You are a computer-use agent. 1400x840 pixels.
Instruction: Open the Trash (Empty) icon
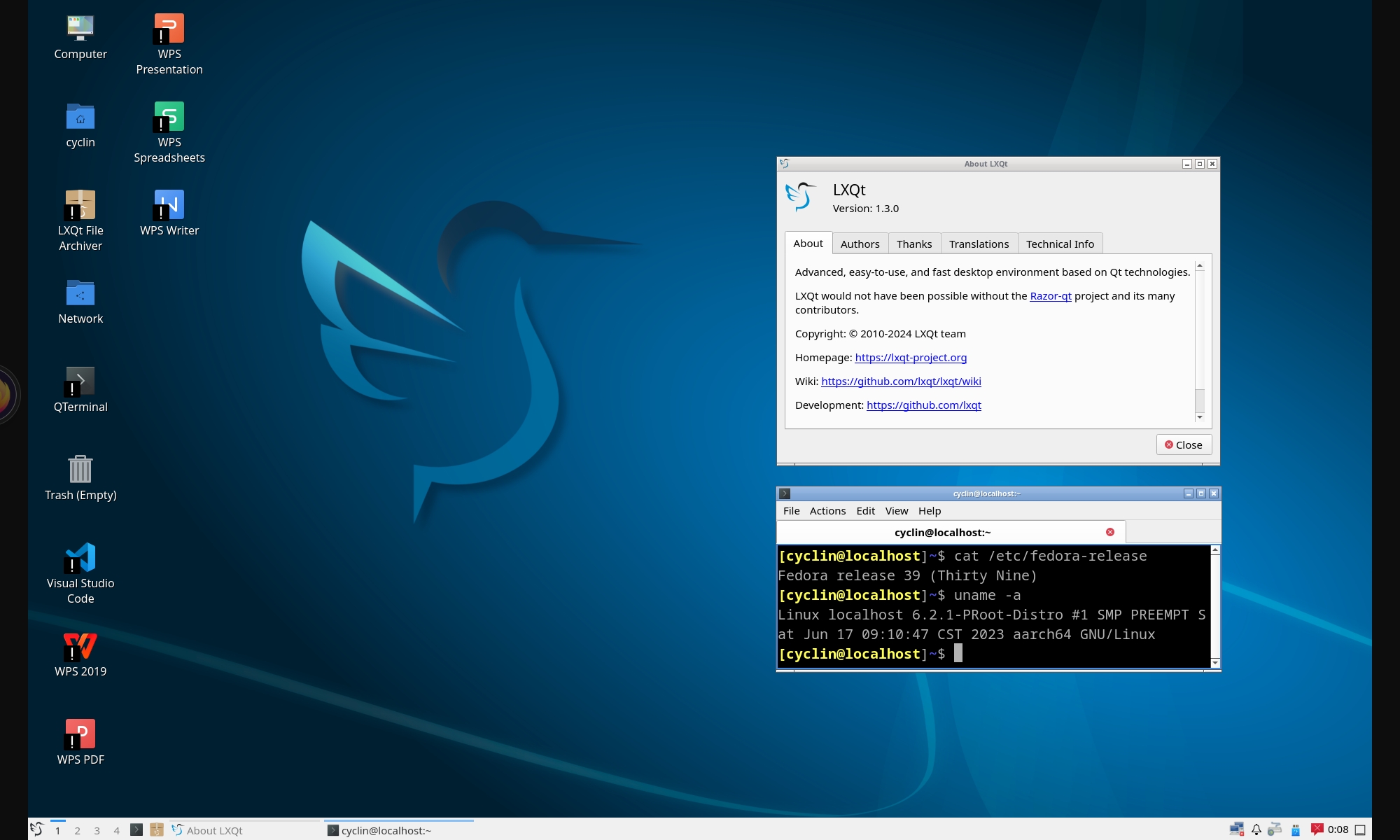[80, 479]
